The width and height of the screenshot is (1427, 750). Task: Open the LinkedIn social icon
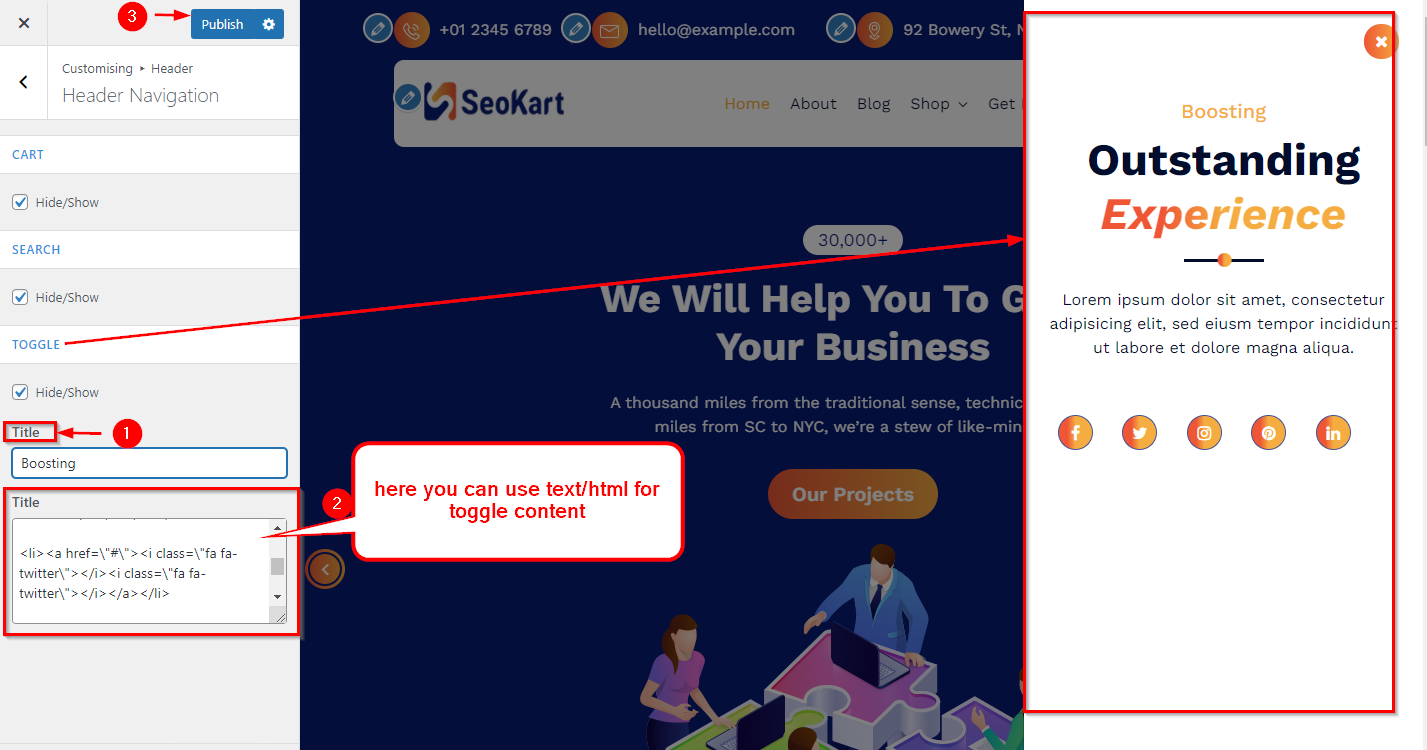[x=1333, y=433]
